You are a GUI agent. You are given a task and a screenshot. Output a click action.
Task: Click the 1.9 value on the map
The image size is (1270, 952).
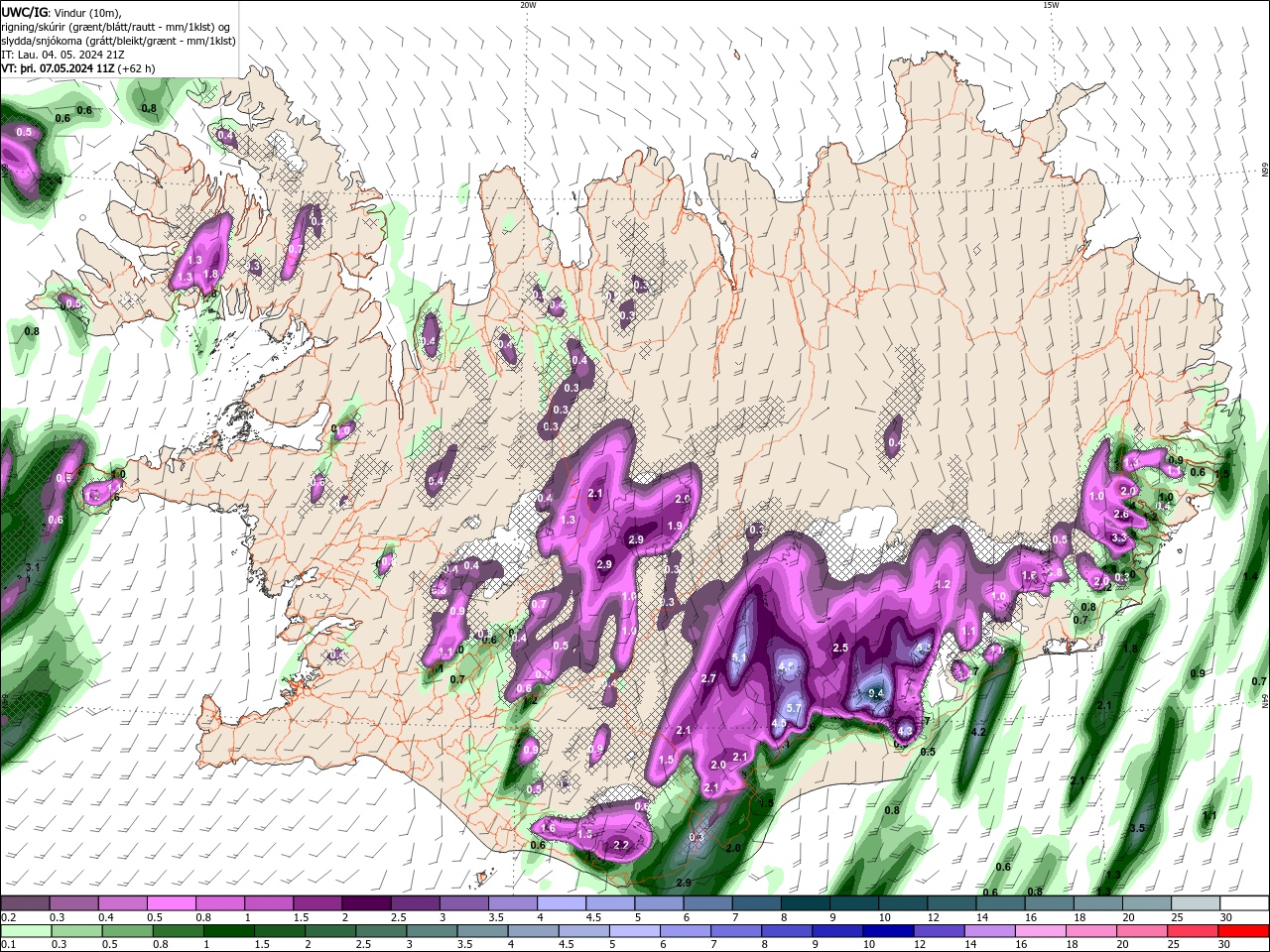[x=675, y=526]
